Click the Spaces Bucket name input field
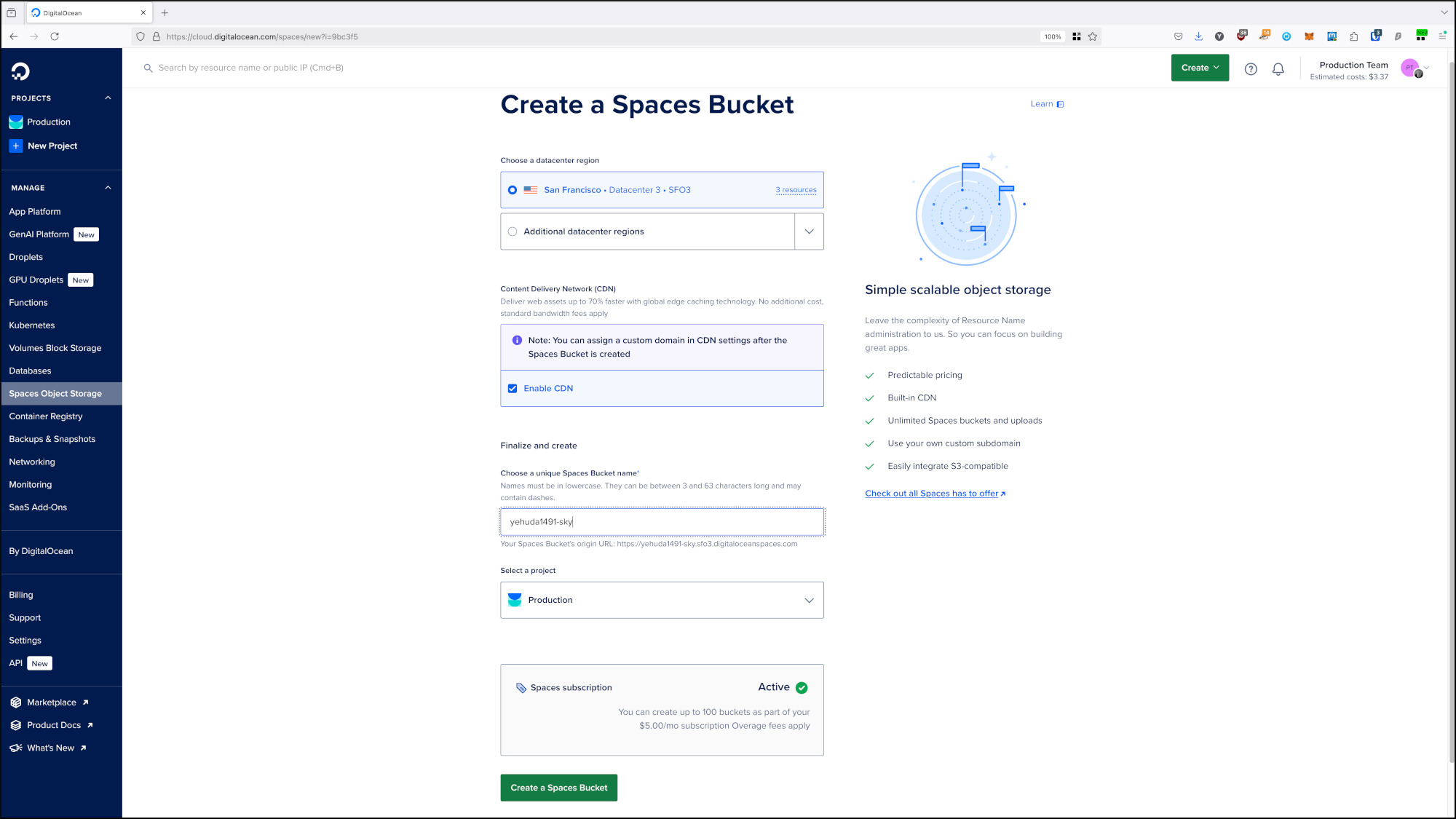Viewport: 1456px width, 819px height. pos(662,522)
